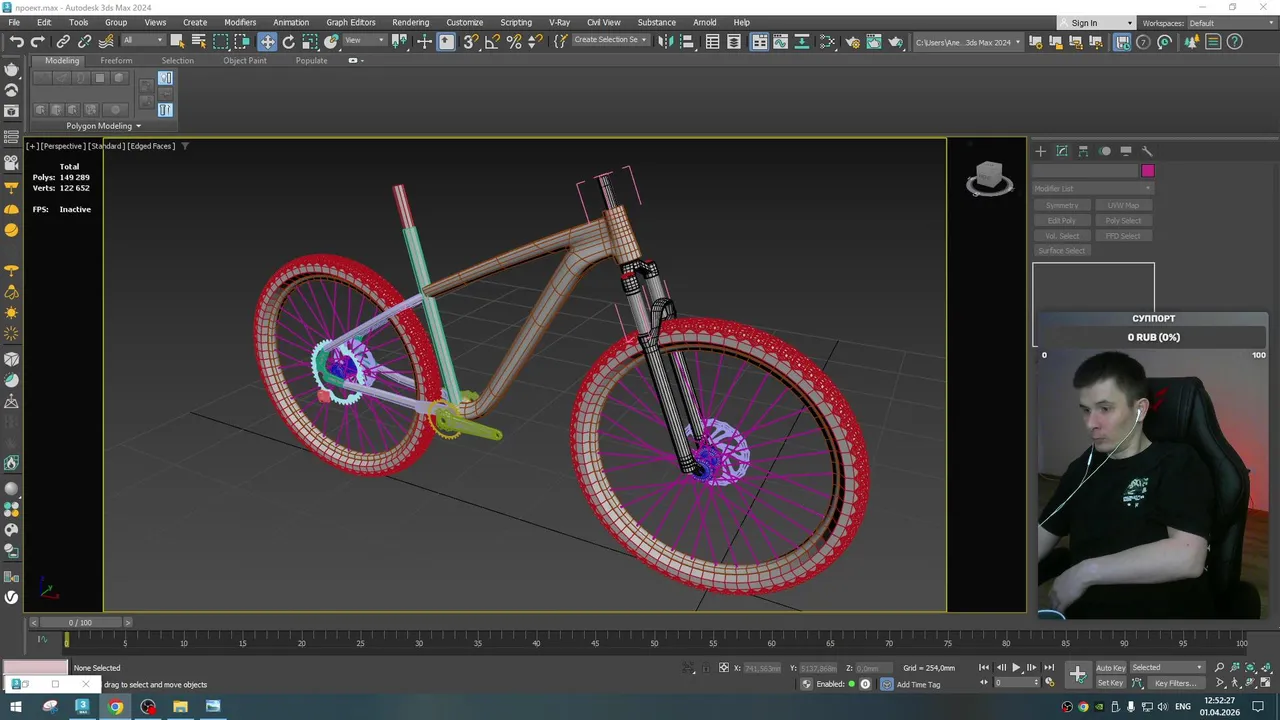Open the 'Selected' key filter dropdown
Screen dimensions: 1280x720
pyautogui.click(x=1167, y=667)
